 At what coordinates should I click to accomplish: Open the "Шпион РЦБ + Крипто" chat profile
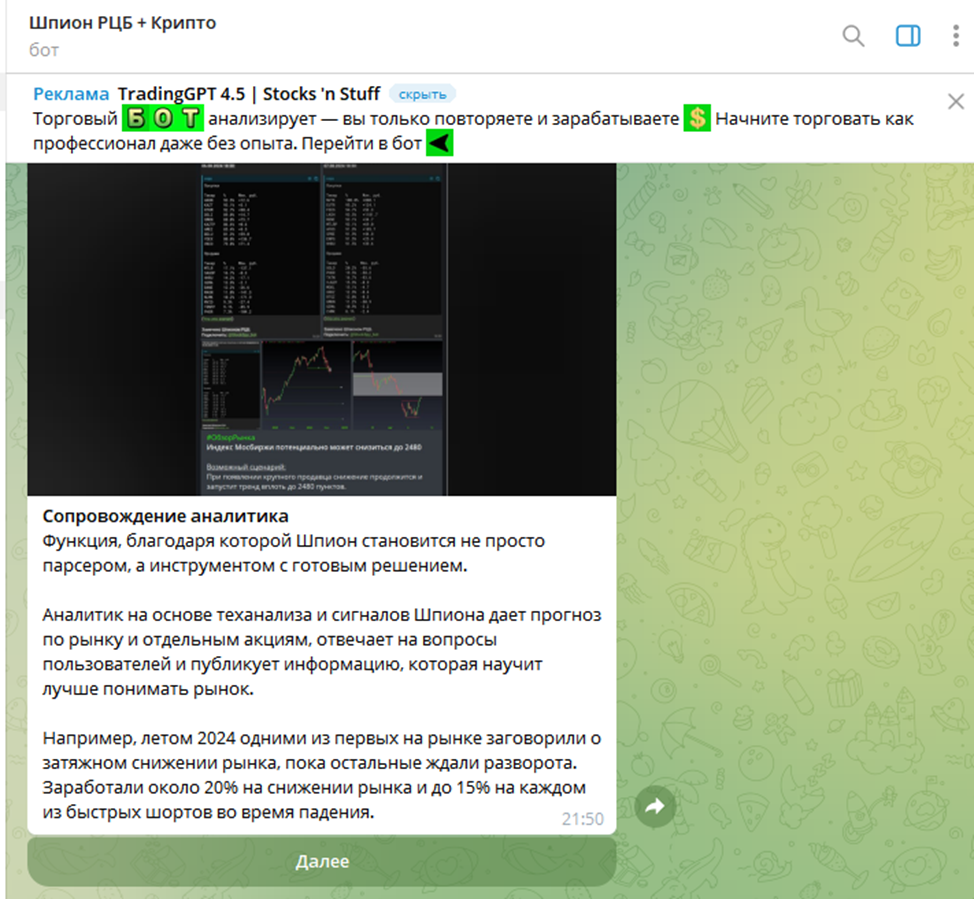(123, 22)
